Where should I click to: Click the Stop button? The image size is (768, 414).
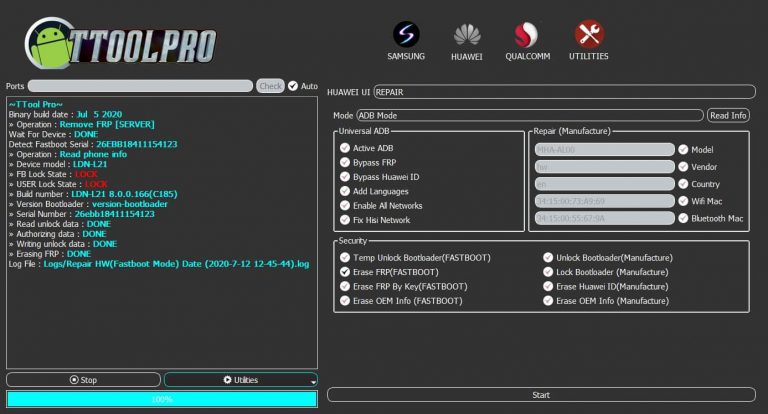tap(83, 380)
